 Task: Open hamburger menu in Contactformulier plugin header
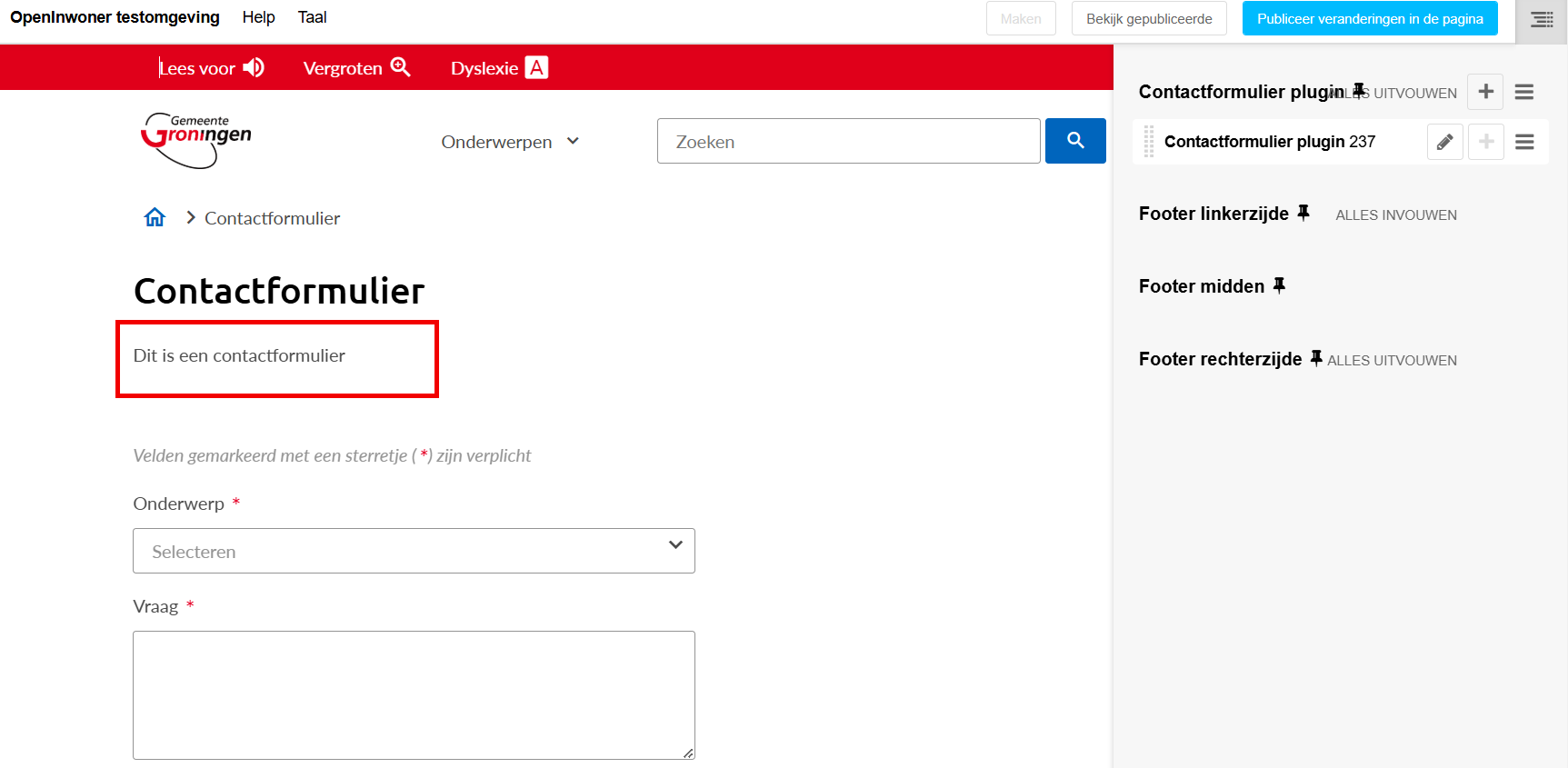click(x=1524, y=92)
